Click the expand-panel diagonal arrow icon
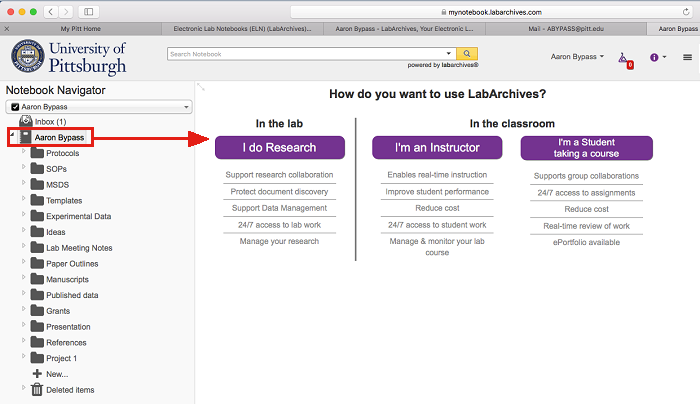Image resolution: width=700 pixels, height=404 pixels. pyautogui.click(x=201, y=87)
